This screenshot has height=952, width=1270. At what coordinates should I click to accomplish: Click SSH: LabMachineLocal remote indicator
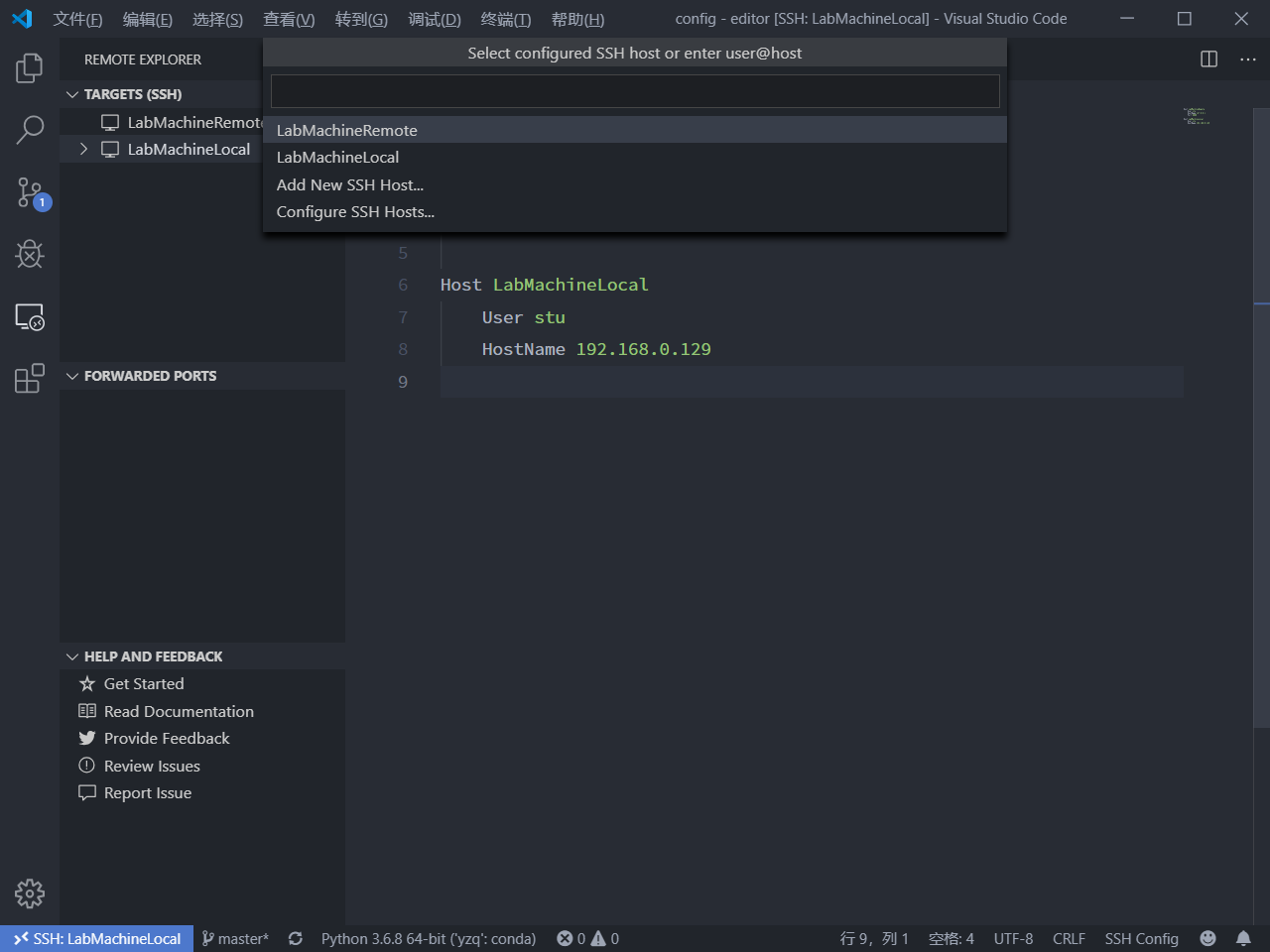[x=96, y=938]
